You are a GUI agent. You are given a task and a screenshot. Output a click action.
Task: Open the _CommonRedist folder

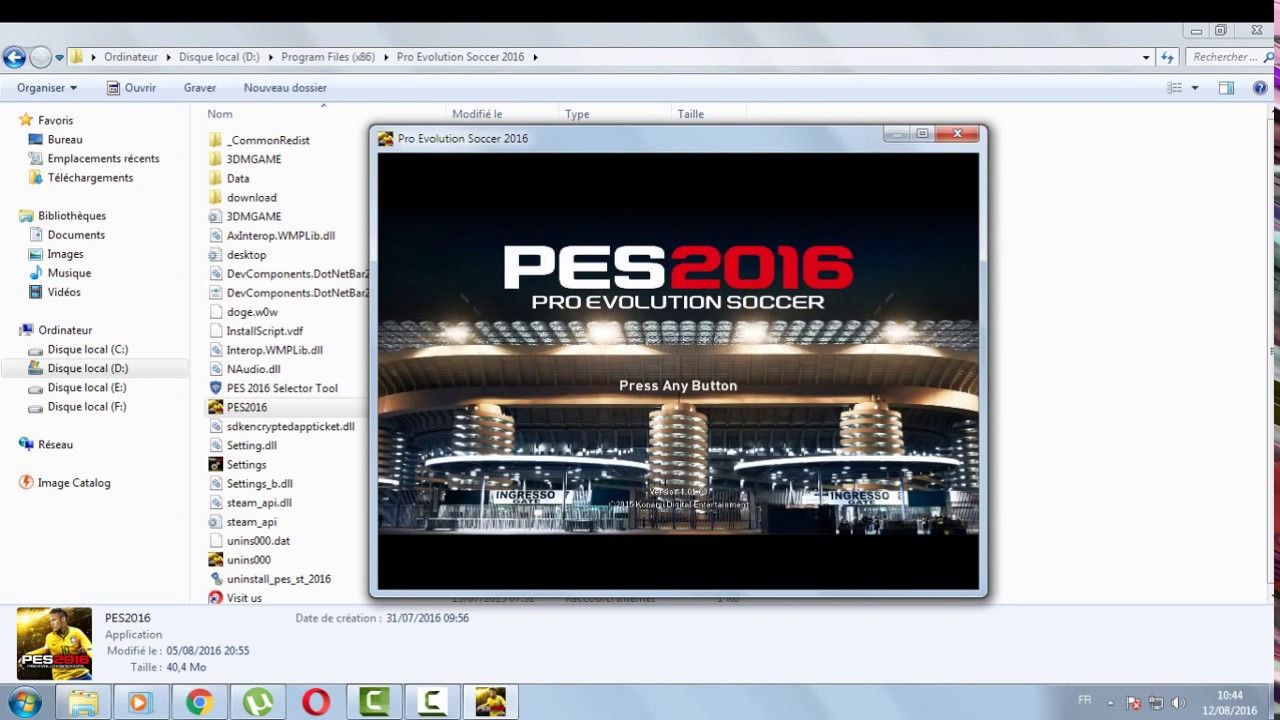pyautogui.click(x=268, y=140)
